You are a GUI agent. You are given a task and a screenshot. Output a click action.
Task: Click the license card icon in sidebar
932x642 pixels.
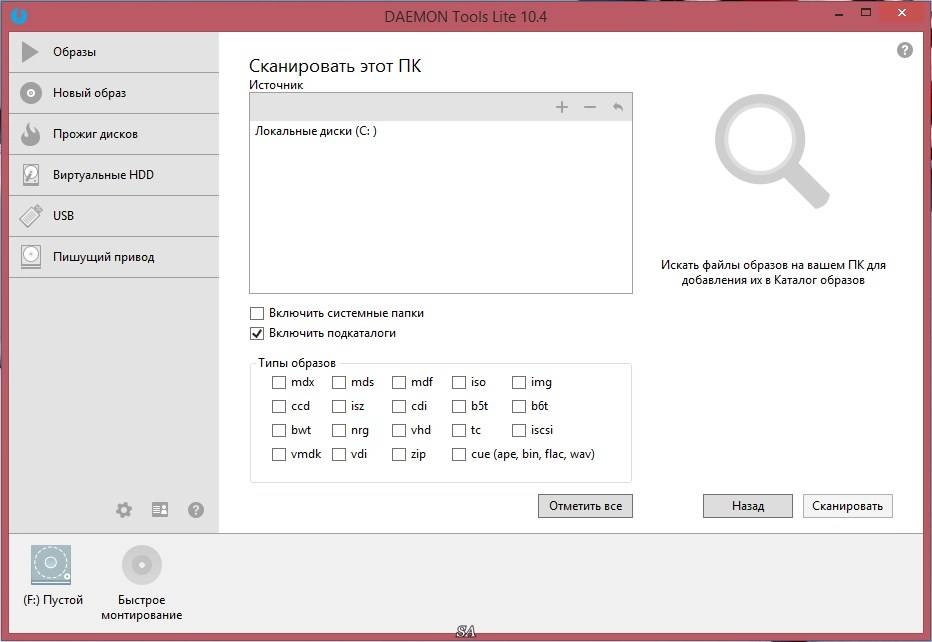(160, 509)
